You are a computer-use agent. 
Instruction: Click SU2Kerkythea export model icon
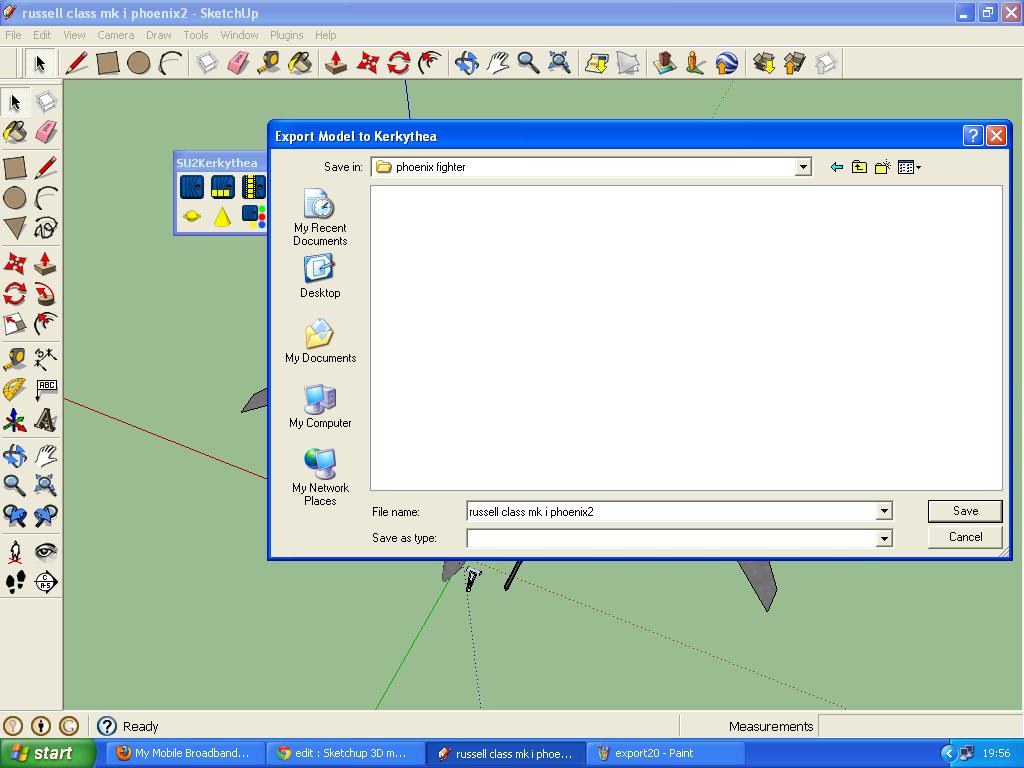191,187
